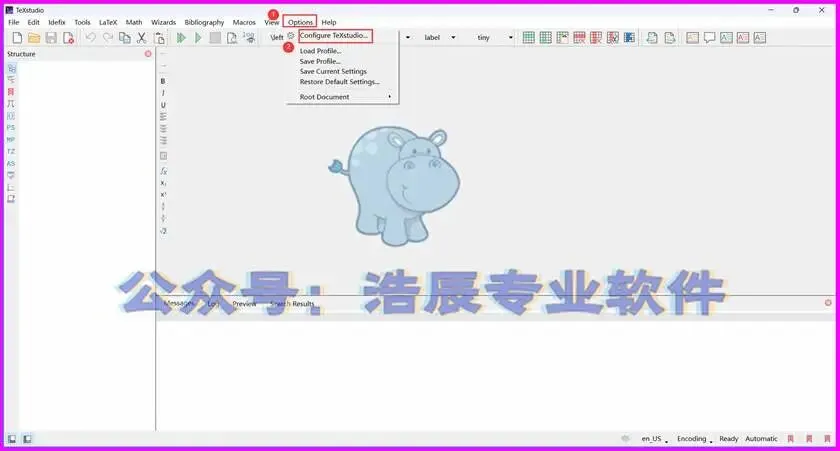Compile the document with single green arrow
This screenshot has width=840, height=451.
pos(198,37)
